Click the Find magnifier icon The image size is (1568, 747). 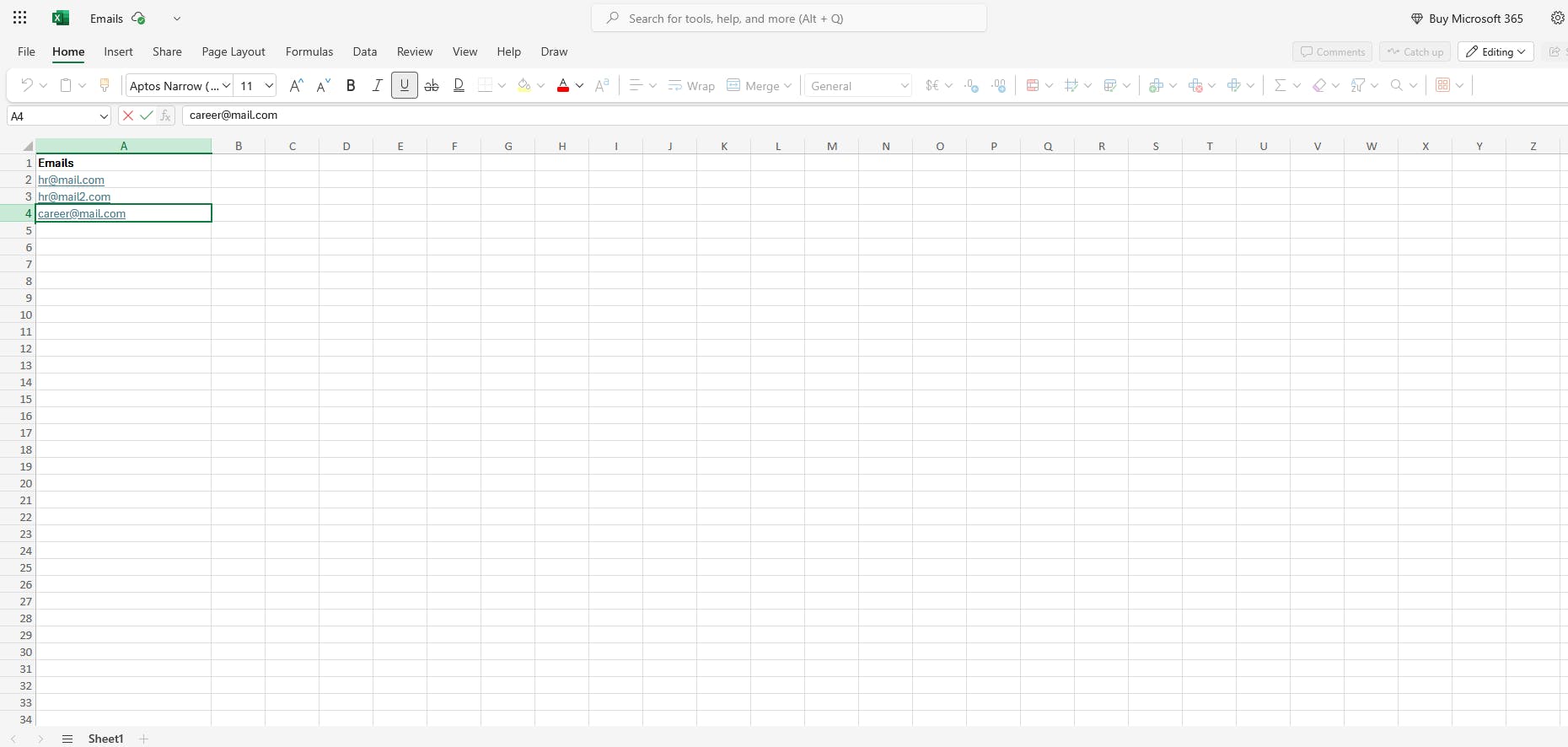coord(1397,85)
